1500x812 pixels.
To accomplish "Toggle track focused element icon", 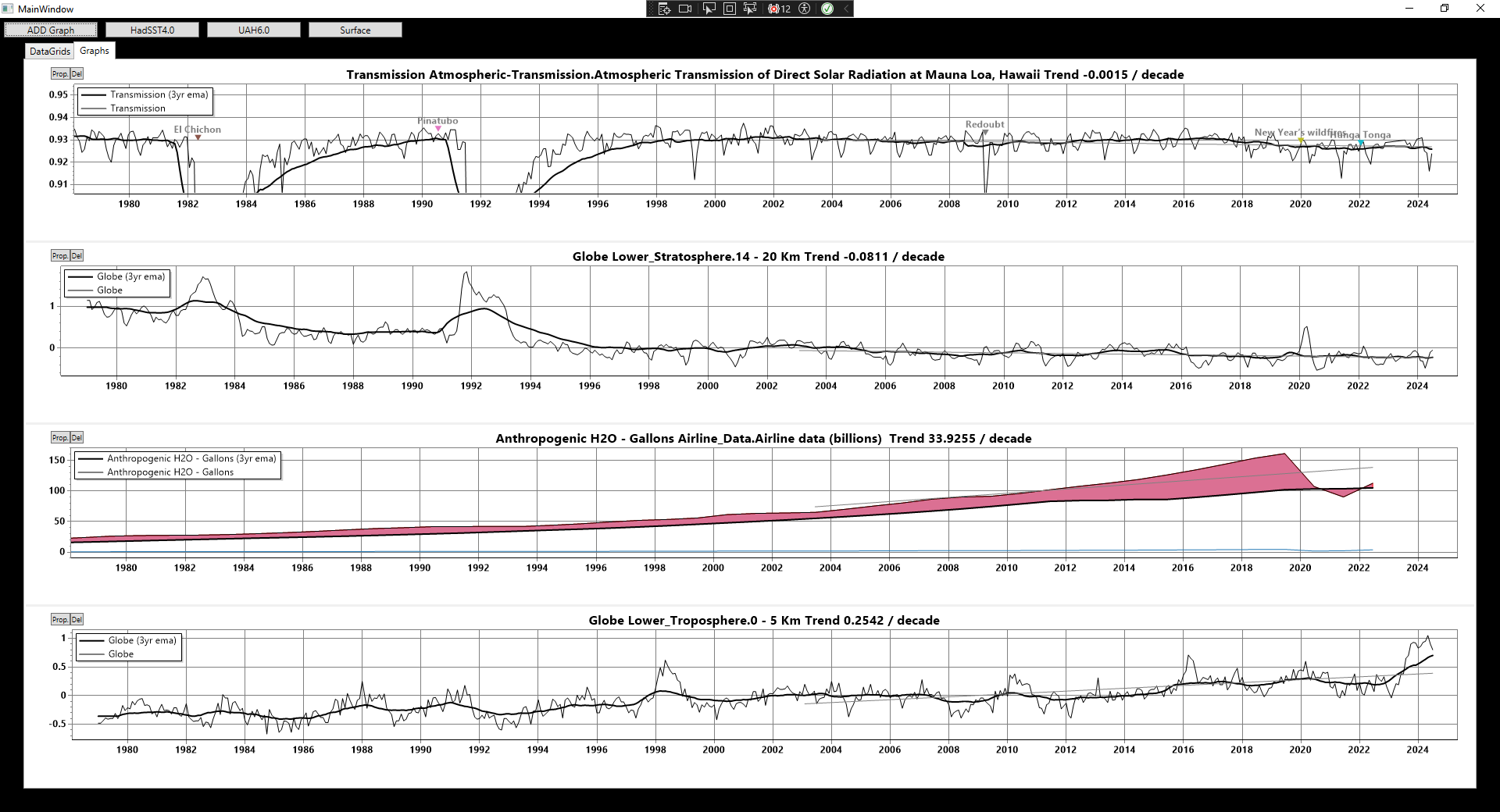I will click(x=750, y=9).
